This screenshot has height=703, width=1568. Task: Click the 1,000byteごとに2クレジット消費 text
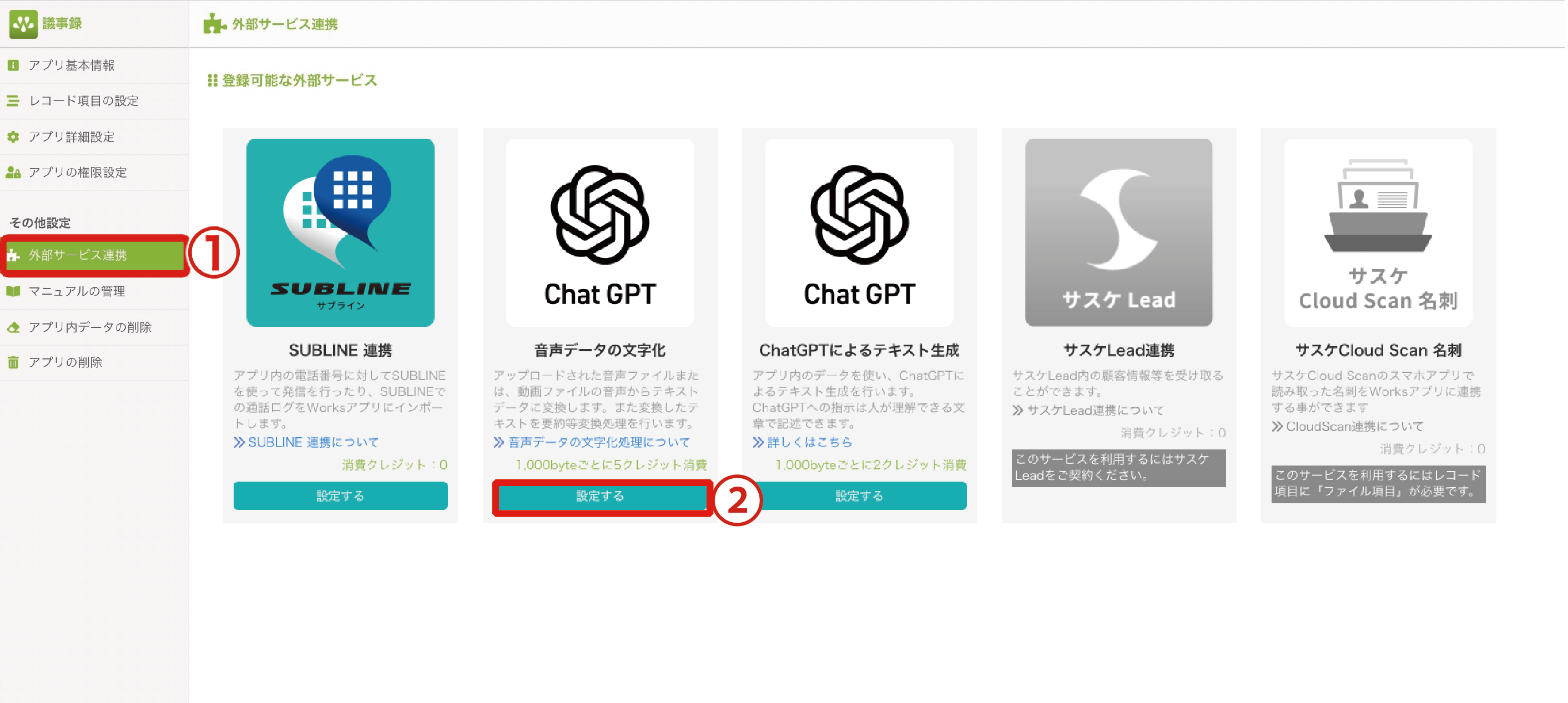pyautogui.click(x=870, y=466)
